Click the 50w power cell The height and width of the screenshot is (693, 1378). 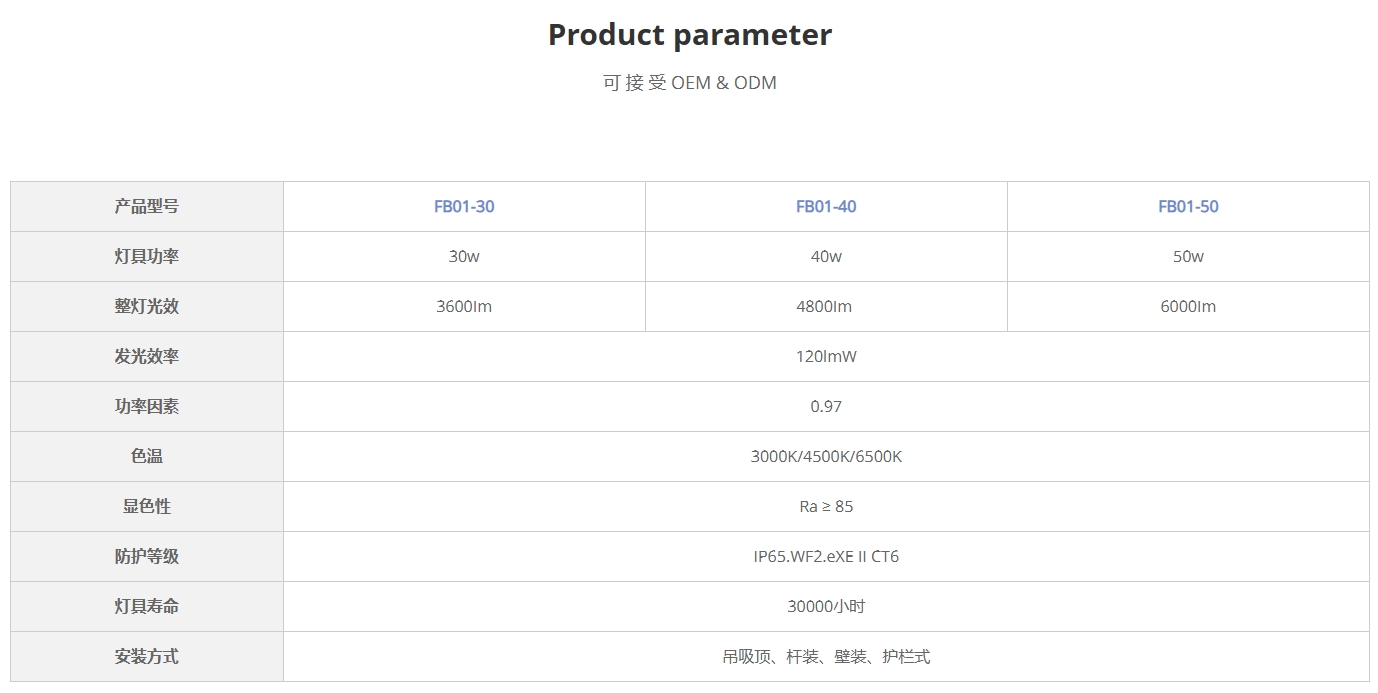click(1188, 257)
